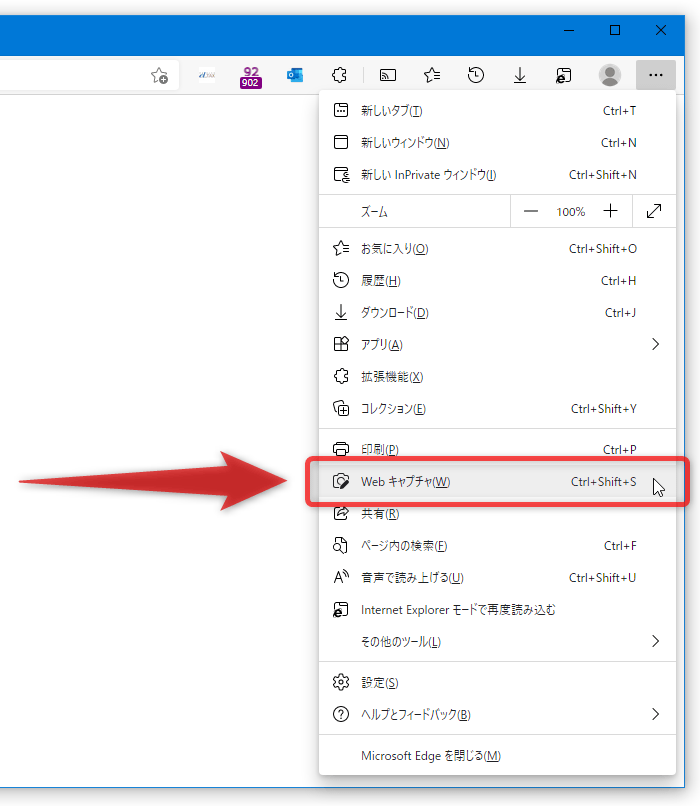Viewport: 700px width, 806px height.
Task: Expand the ヘルプとフィードバック(B) submenu chevron
Action: pyautogui.click(x=655, y=715)
